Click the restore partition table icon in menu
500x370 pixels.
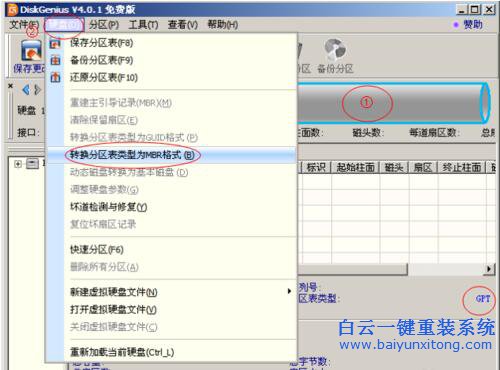click(55, 78)
